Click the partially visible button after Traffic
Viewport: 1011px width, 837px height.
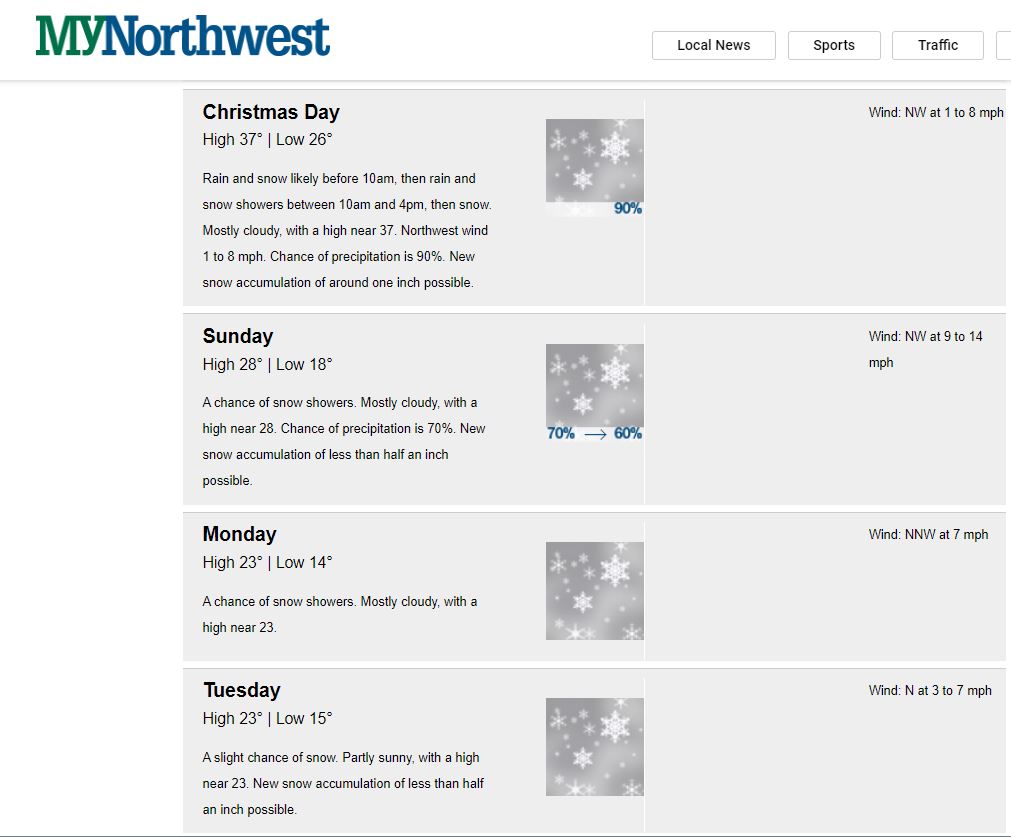coord(1004,45)
